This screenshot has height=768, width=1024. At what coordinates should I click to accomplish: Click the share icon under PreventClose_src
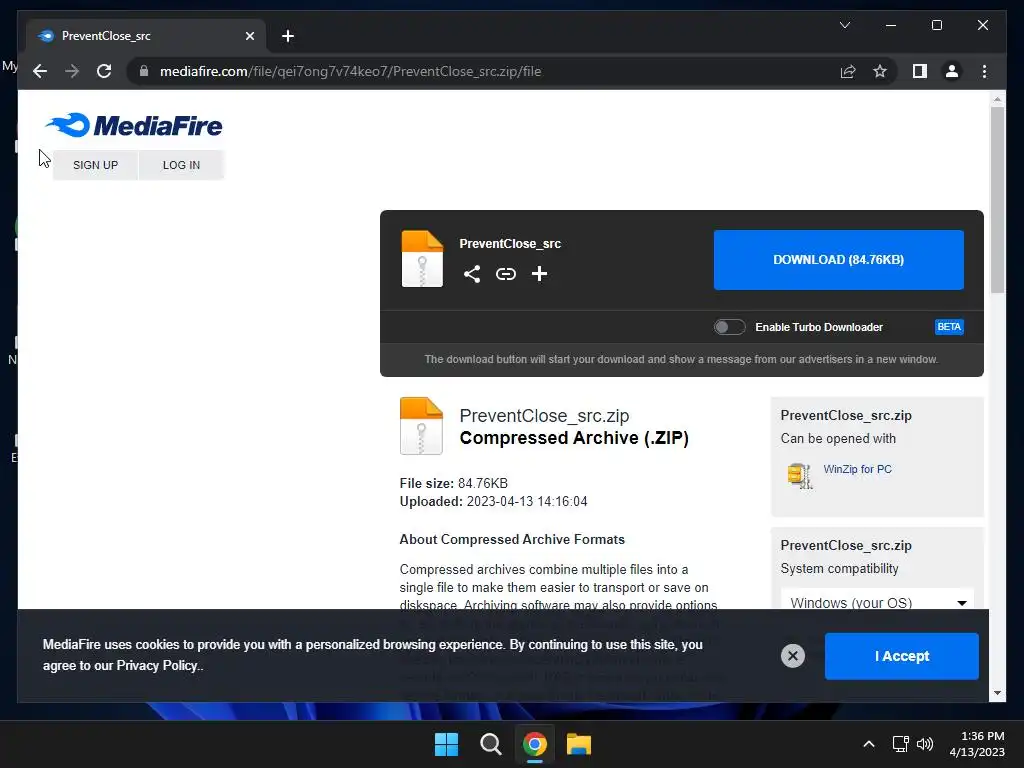tap(472, 274)
